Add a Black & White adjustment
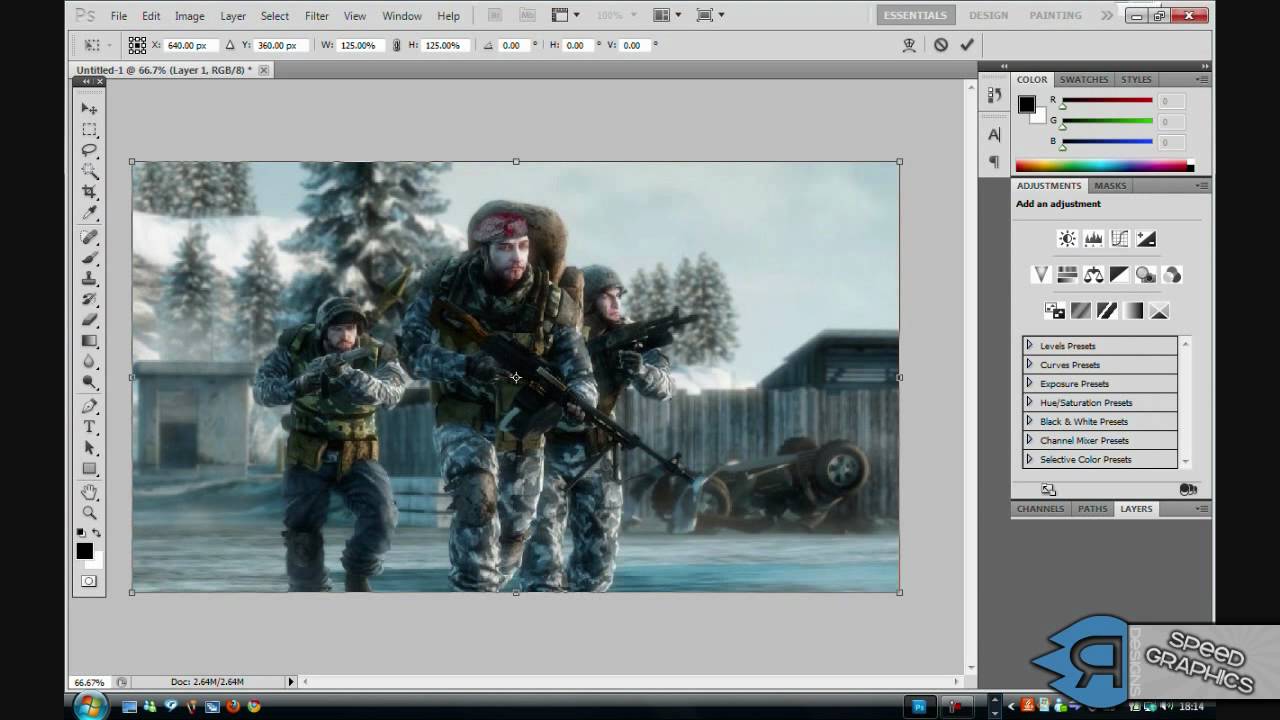Image resolution: width=1280 pixels, height=720 pixels. point(1119,275)
